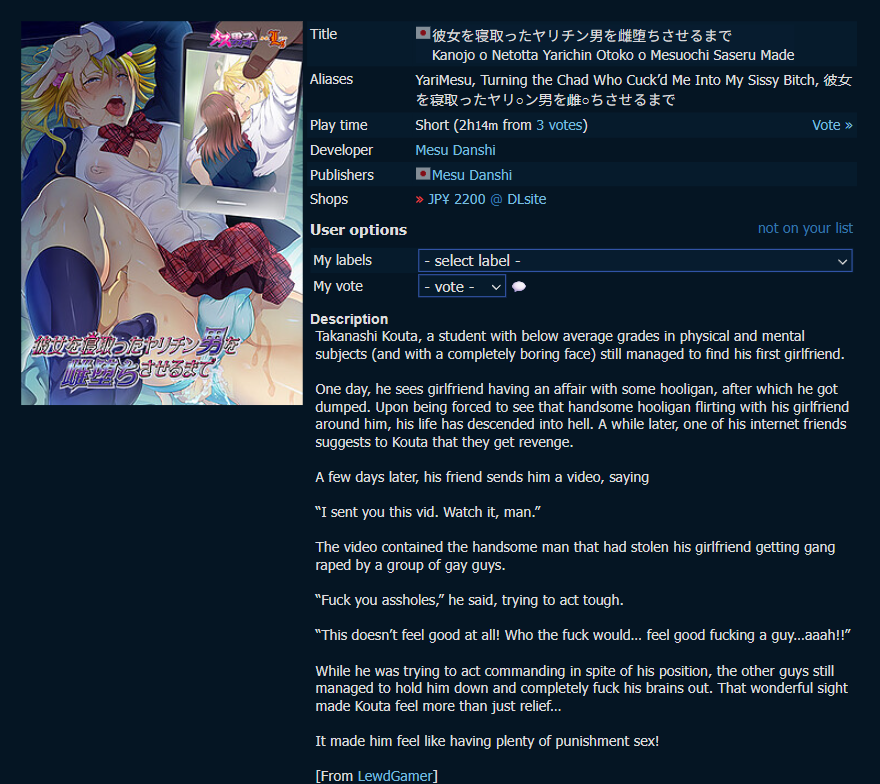Viewport: 880px width, 784px height.
Task: Click the chevron on the My labels combo box
Action: 842,261
